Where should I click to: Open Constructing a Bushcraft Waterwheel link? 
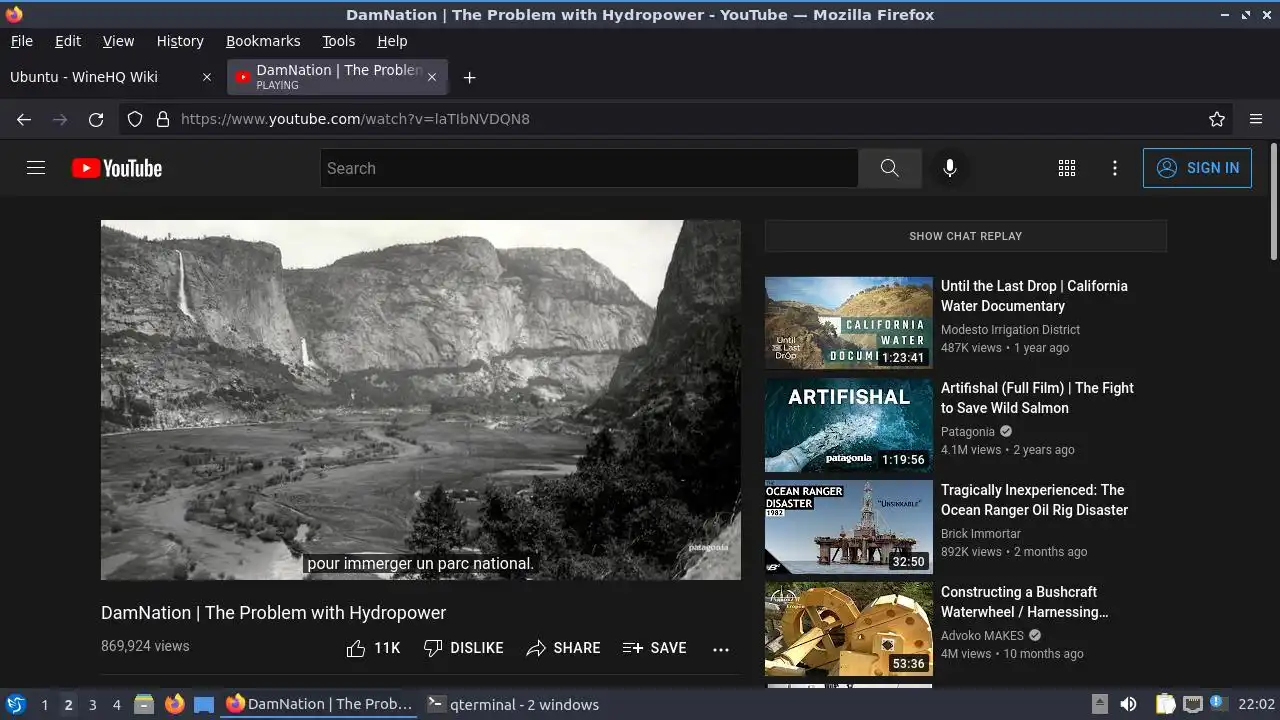[1024, 602]
